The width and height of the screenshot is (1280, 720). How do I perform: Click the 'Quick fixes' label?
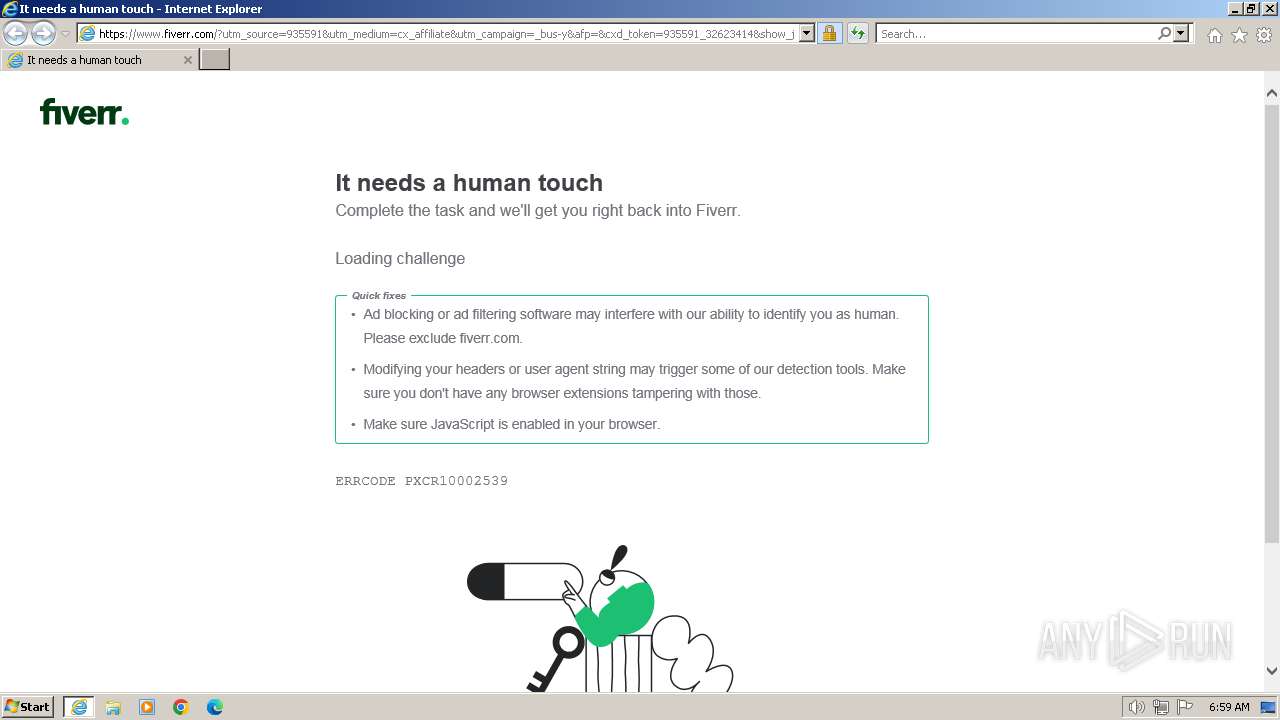(379, 296)
